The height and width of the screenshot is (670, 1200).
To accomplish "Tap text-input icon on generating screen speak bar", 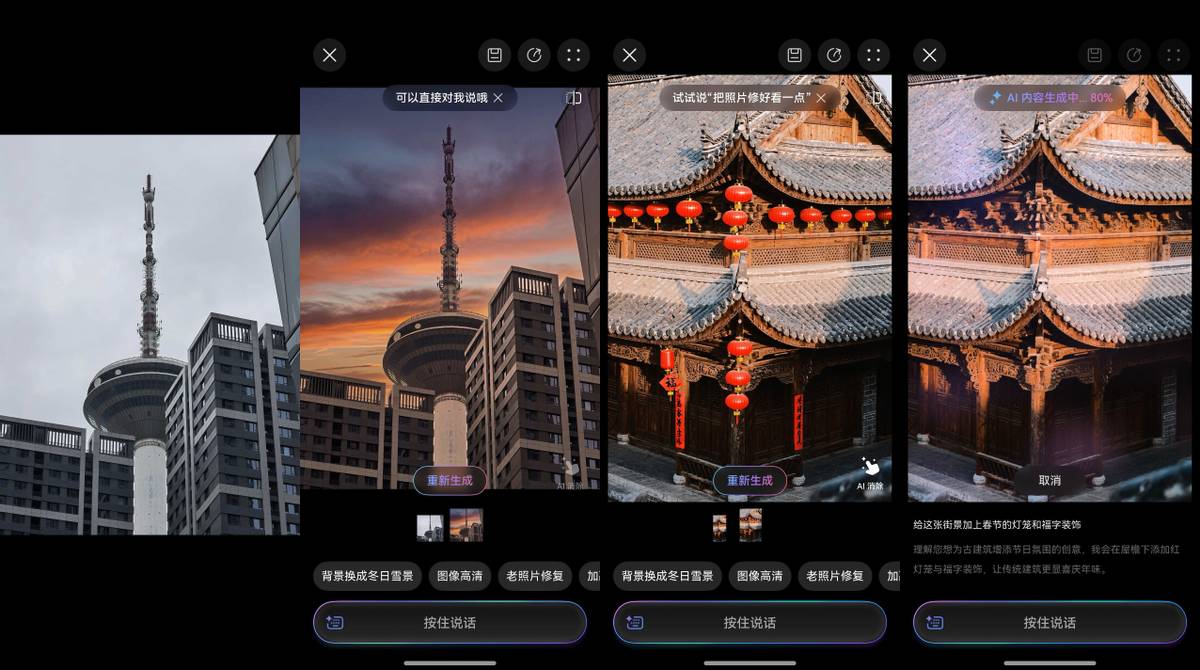I will 935,622.
